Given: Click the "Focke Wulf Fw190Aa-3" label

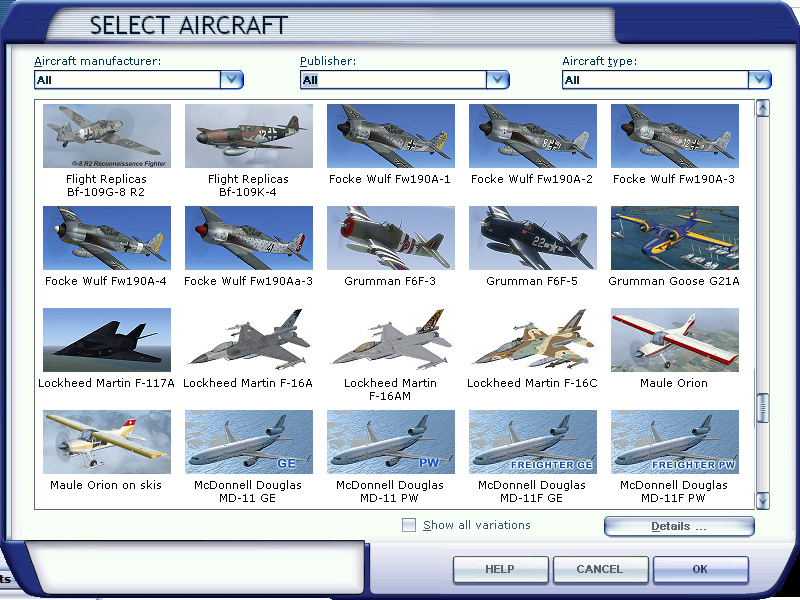Looking at the screenshot, I should (x=248, y=281).
